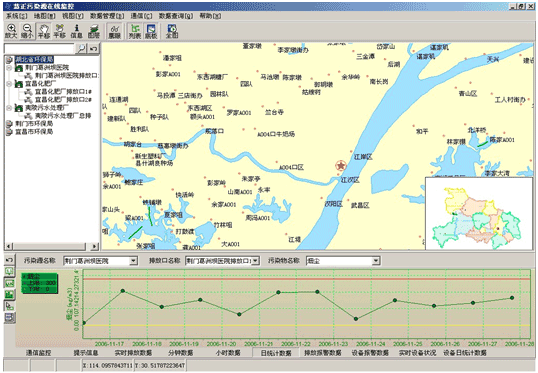Click the red star marker on map

(340, 166)
